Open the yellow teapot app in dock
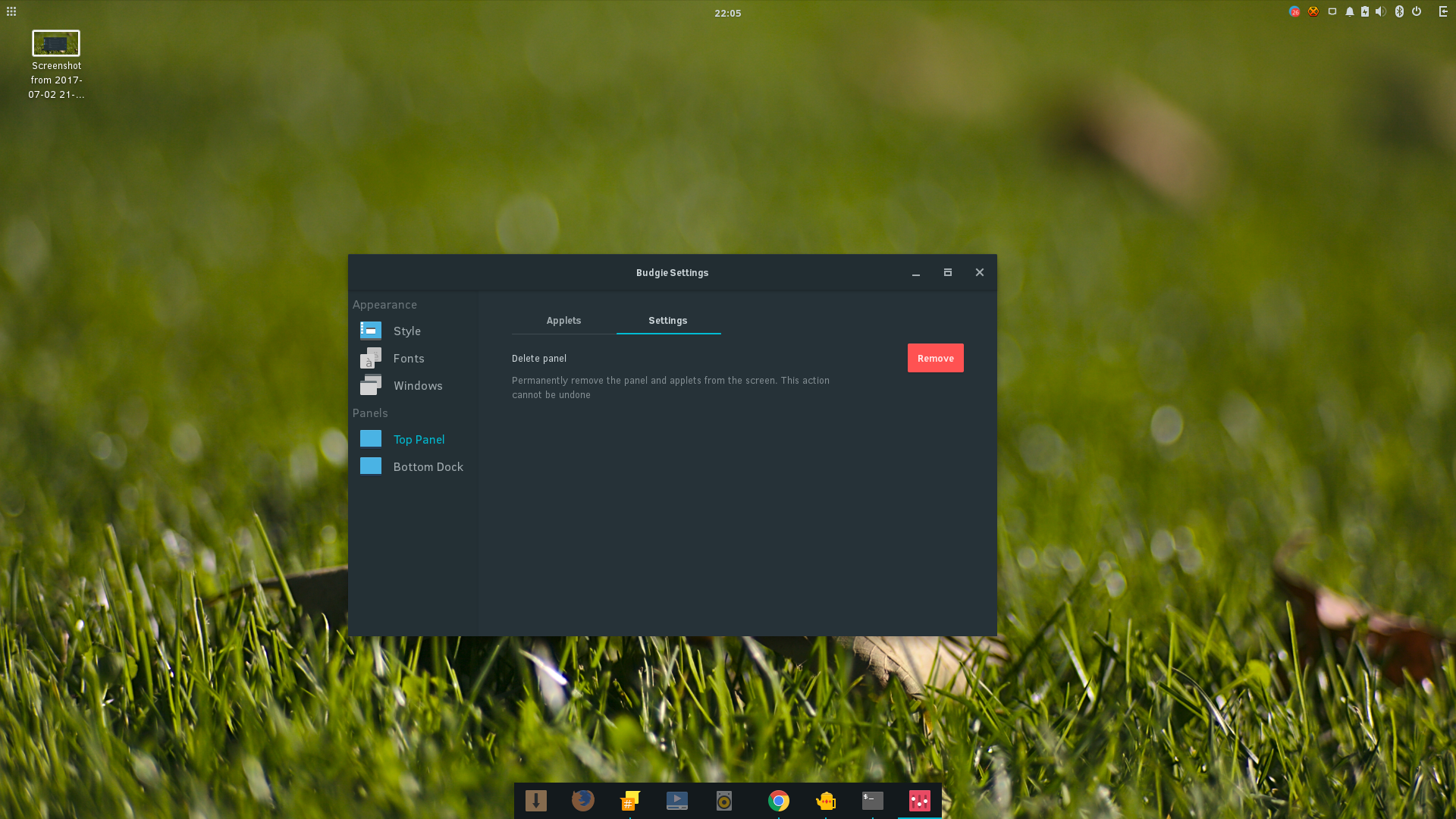 826,801
